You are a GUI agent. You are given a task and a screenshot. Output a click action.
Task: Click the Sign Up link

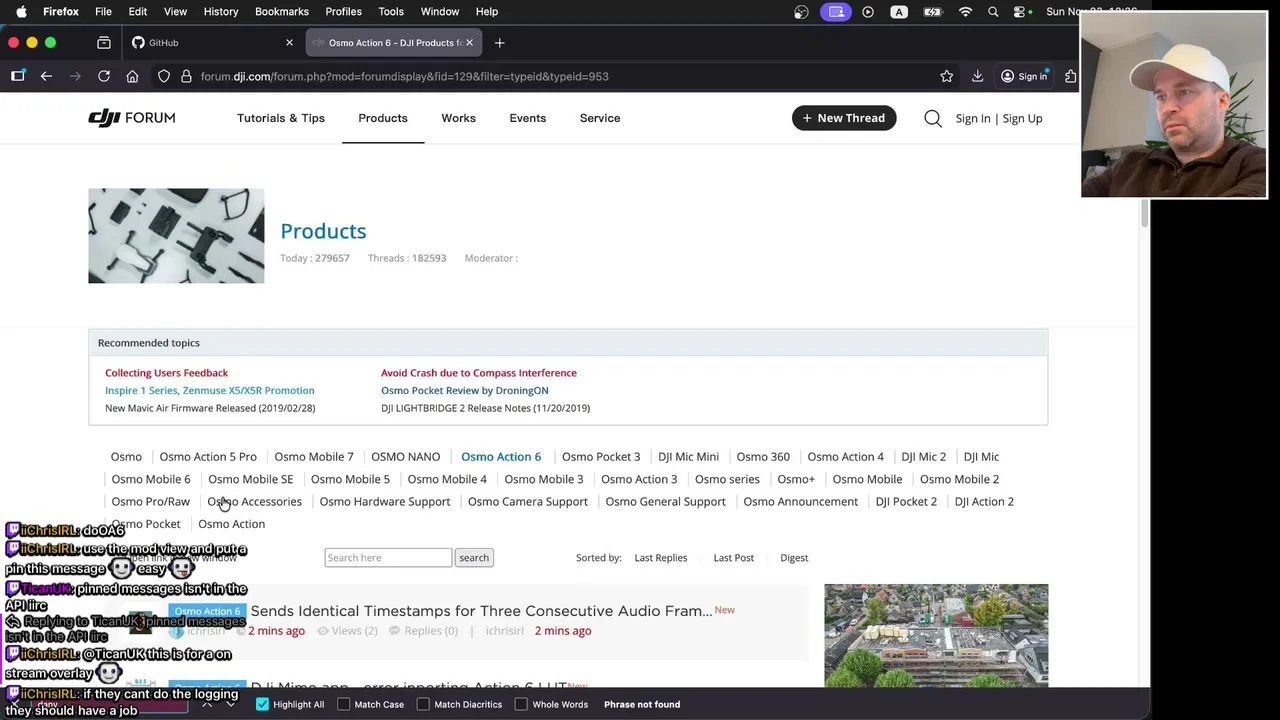coord(1022,118)
